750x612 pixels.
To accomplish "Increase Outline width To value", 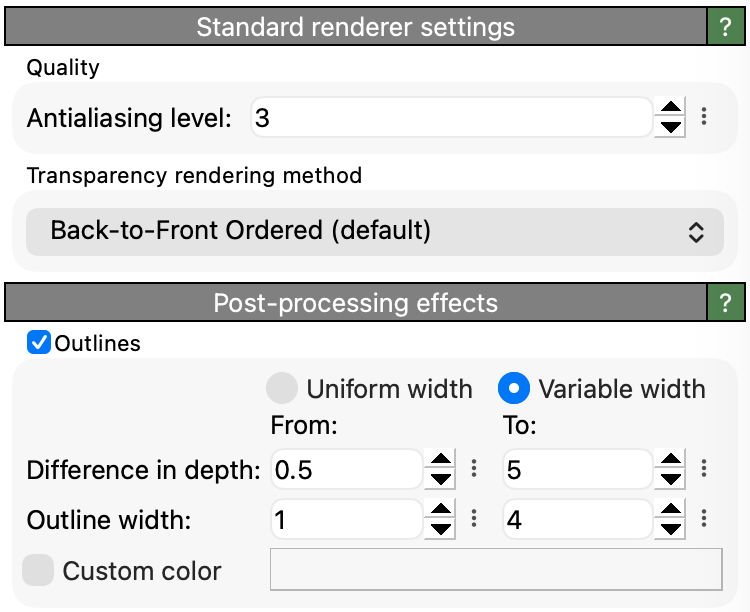I will pyautogui.click(x=670, y=509).
